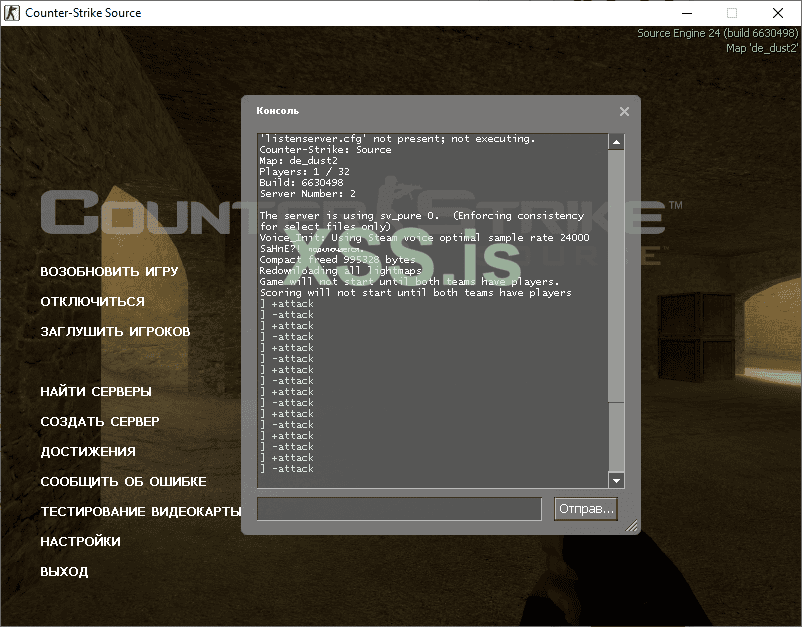Image resolution: width=802 pixels, height=627 pixels.
Task: Click the Отправ... submit button
Action: pyautogui.click(x=586, y=509)
